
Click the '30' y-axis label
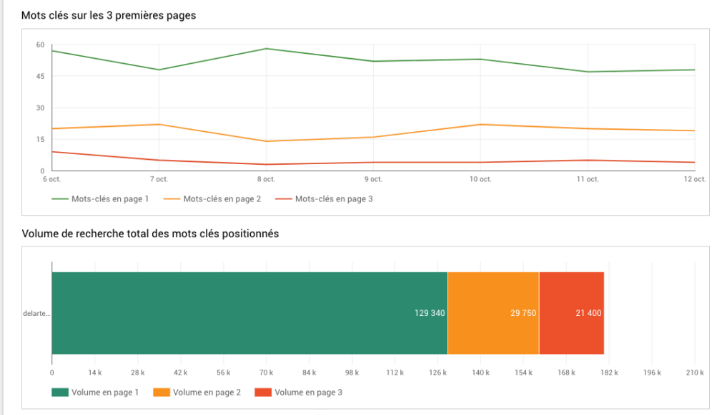(41, 108)
